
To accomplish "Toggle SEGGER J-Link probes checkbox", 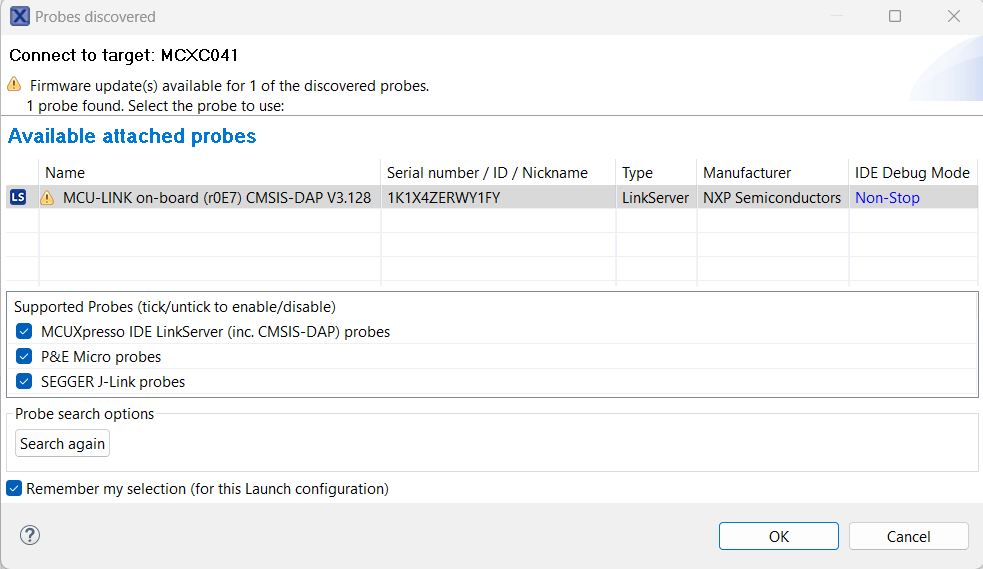I will (24, 381).
